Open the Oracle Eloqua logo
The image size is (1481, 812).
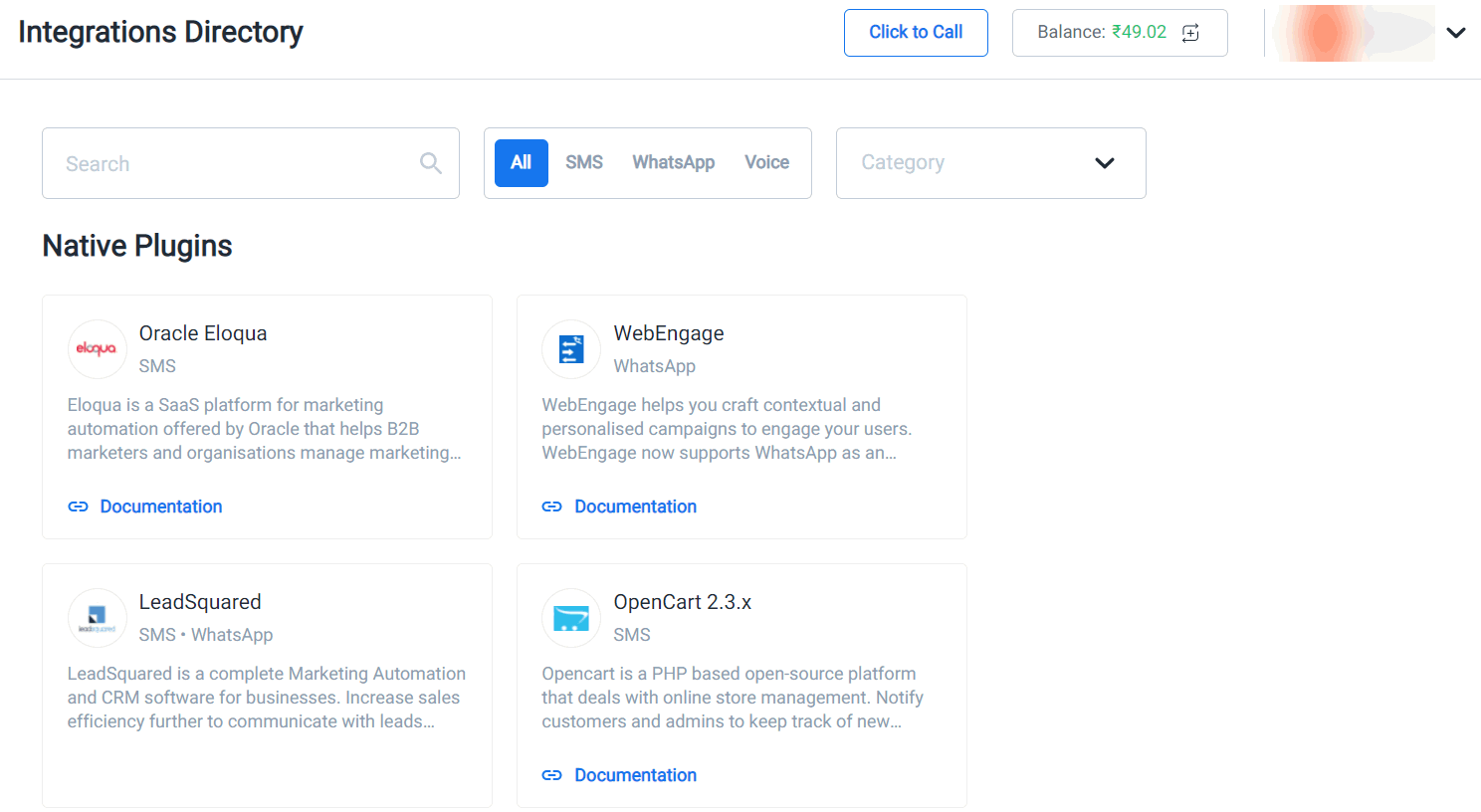tap(98, 349)
